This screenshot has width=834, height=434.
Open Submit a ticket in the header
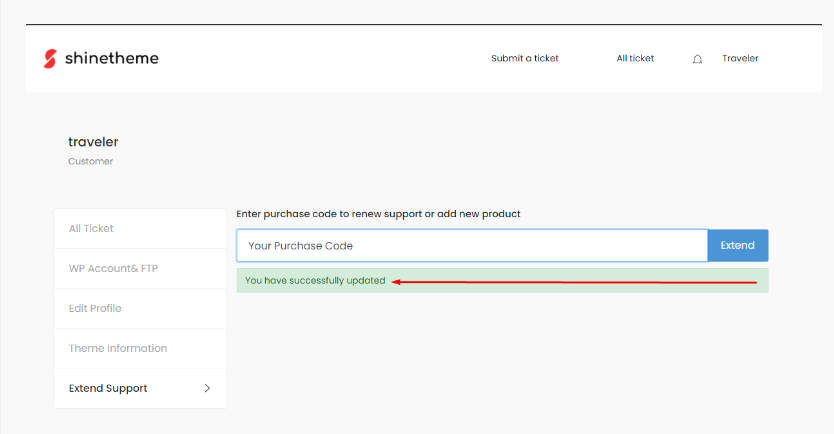524,59
